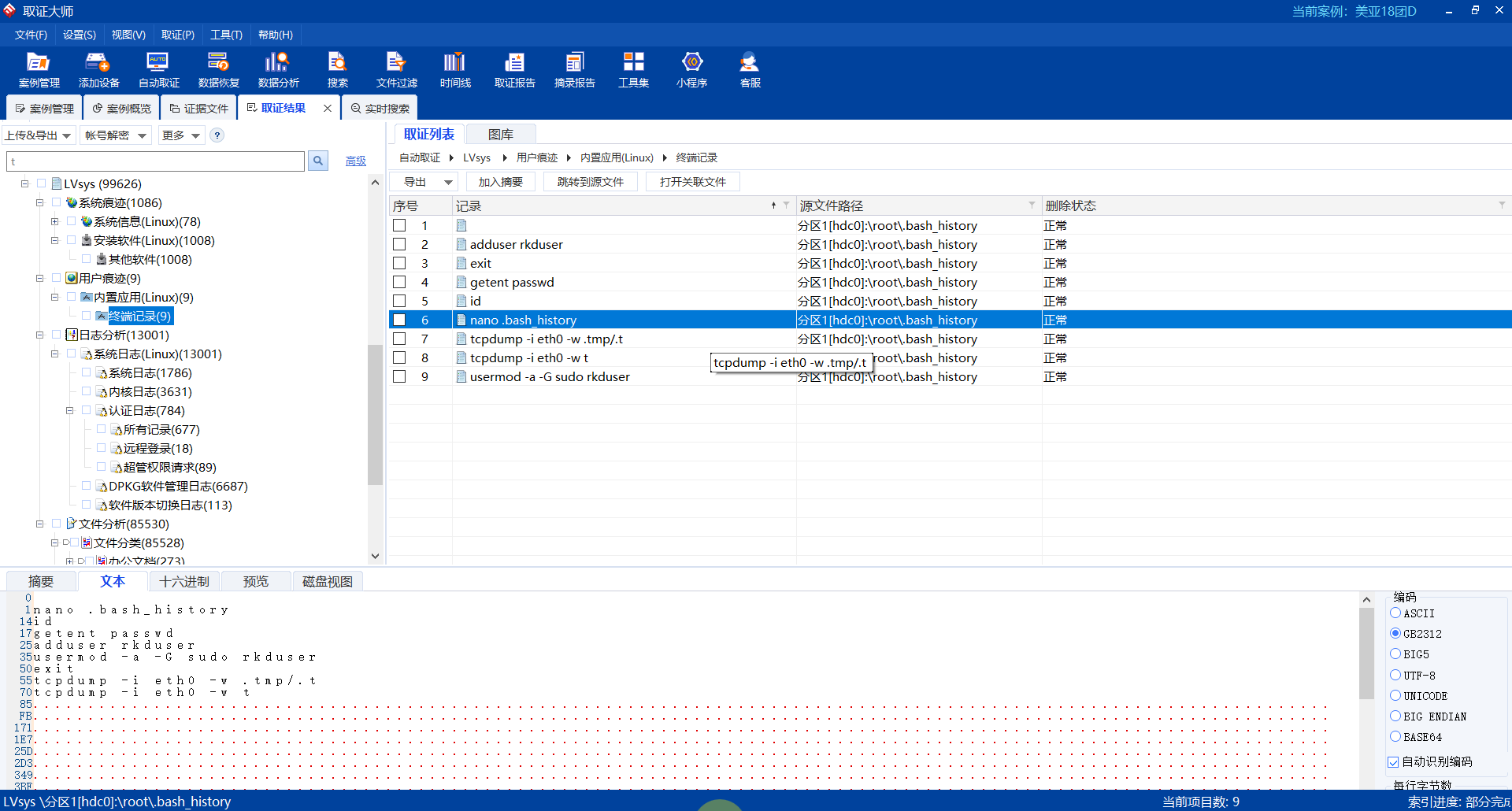Collapse the 用户痕迹(9) node
This screenshot has height=811, width=1512.
pos(40,278)
